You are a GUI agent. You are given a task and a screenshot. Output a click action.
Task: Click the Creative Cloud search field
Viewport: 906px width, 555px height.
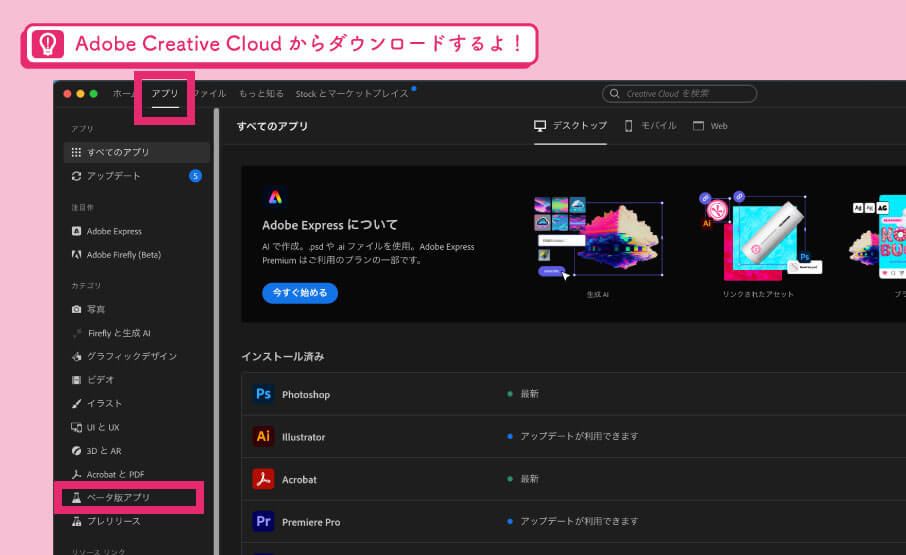[680, 94]
